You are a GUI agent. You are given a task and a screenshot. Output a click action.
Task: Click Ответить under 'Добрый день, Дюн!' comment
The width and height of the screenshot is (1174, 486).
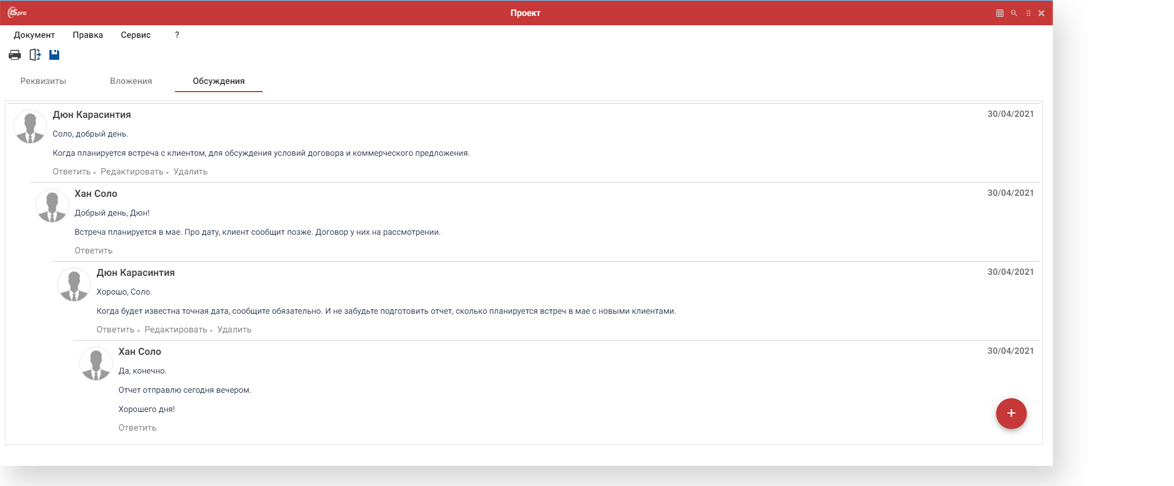(x=94, y=250)
